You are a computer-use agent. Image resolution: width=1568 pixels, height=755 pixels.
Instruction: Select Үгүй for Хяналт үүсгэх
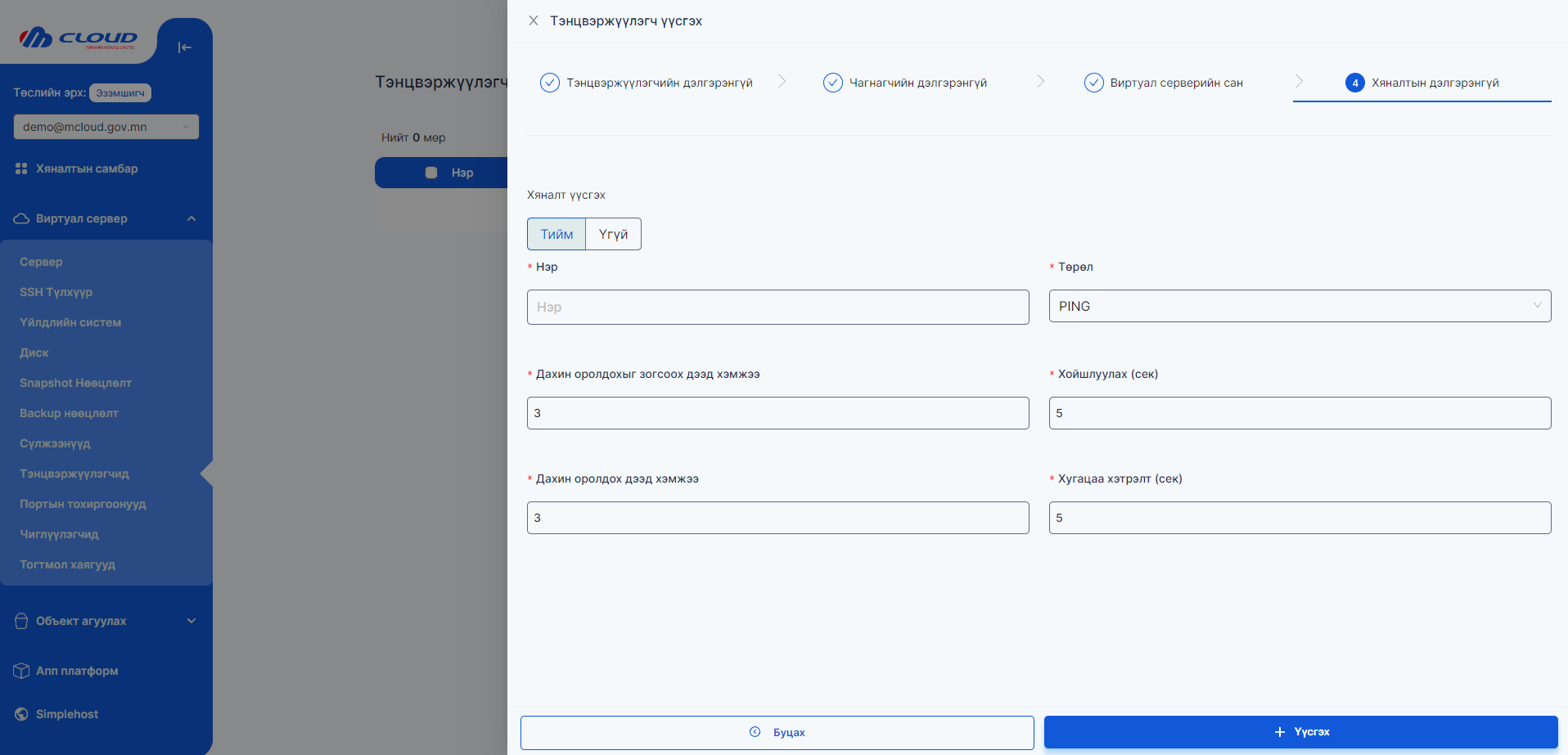(x=613, y=234)
